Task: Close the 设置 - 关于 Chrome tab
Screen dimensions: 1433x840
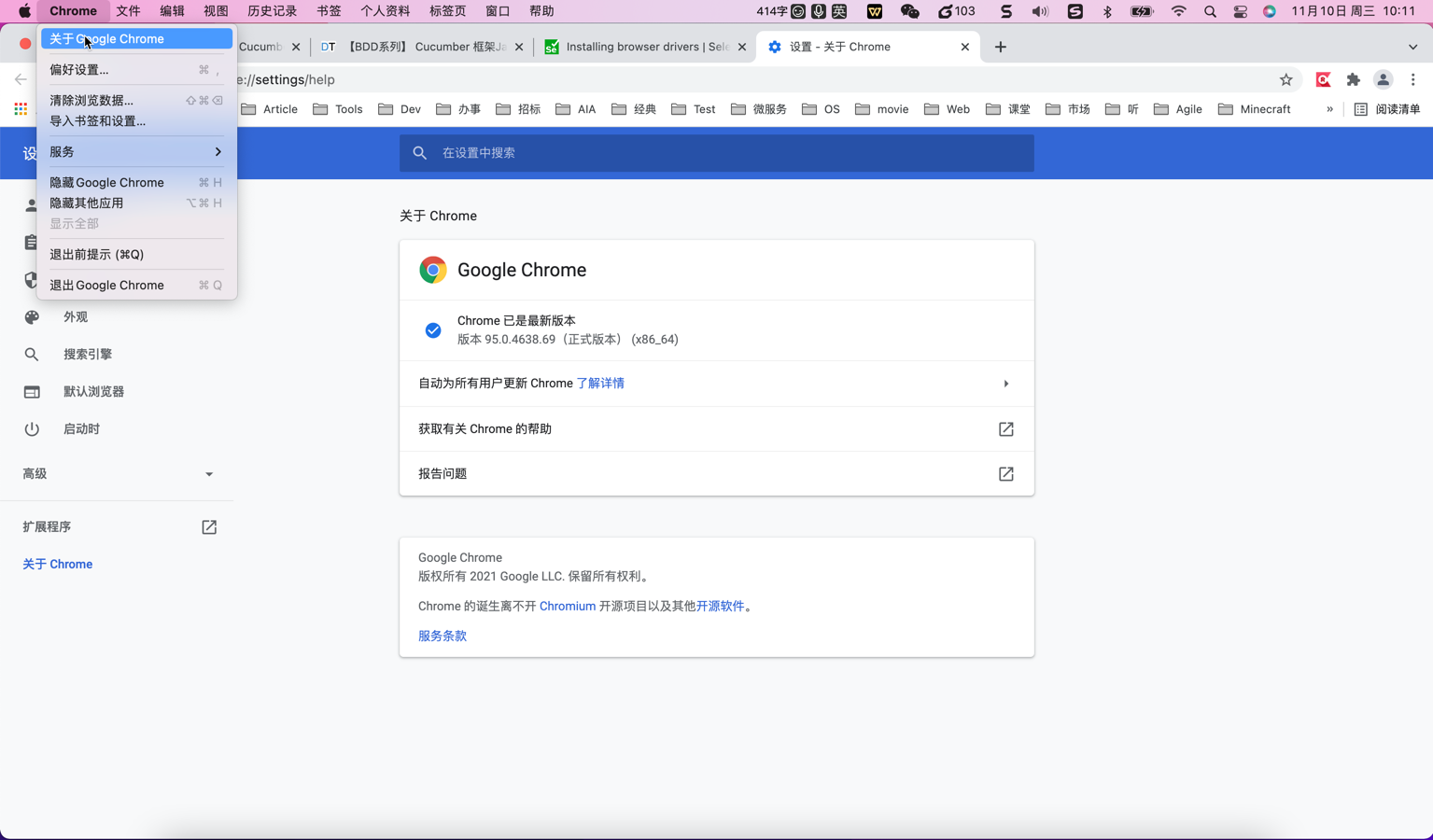Action: (x=965, y=47)
